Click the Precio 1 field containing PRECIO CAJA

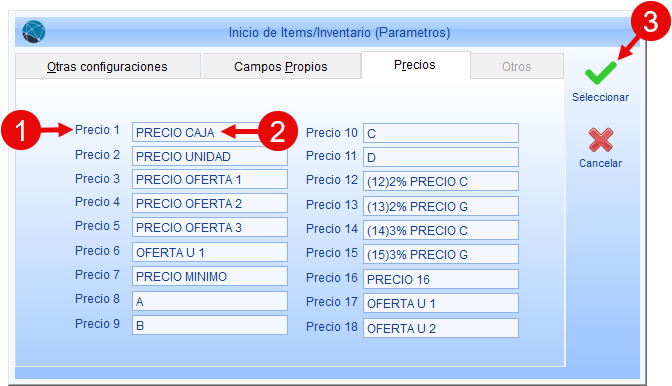coord(210,132)
